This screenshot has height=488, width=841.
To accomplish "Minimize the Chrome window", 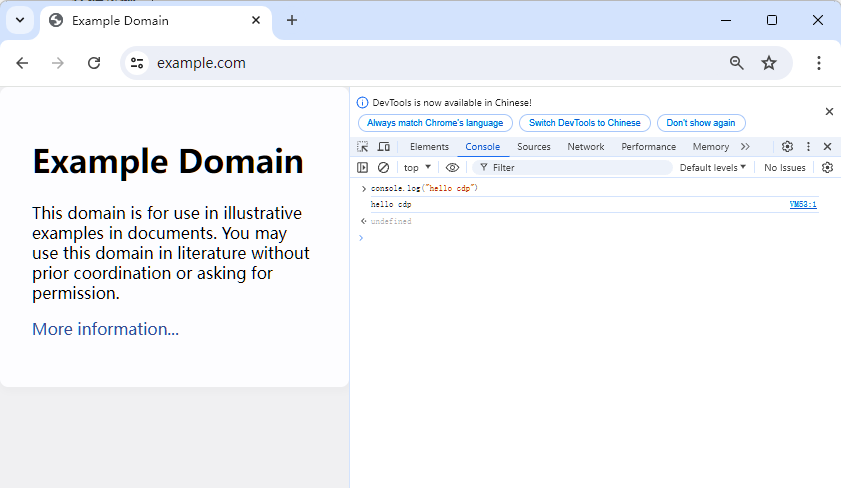I will point(726,20).
